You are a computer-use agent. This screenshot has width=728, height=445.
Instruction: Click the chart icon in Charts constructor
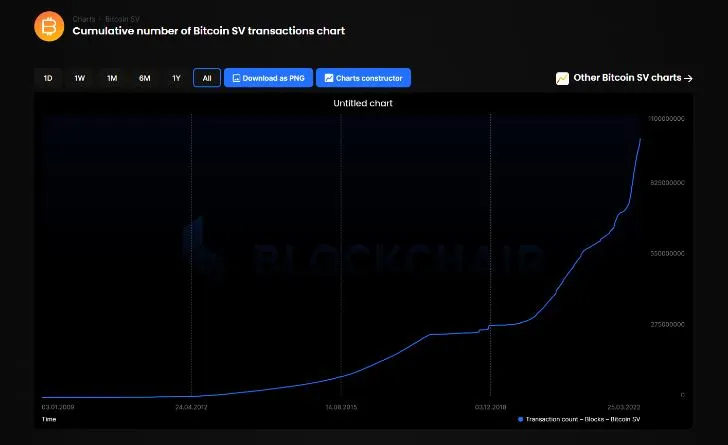click(329, 78)
